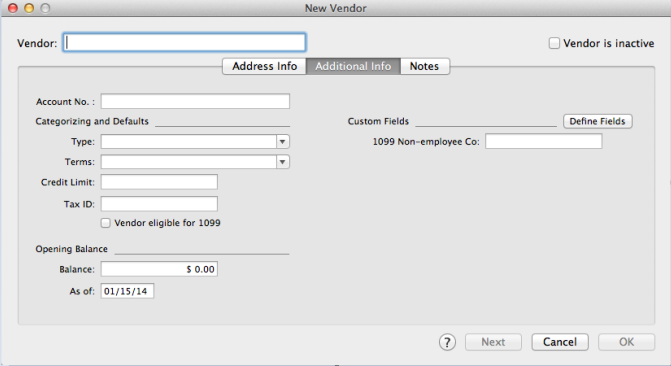Click the OK button
This screenshot has width=671, height=366.
tap(626, 342)
